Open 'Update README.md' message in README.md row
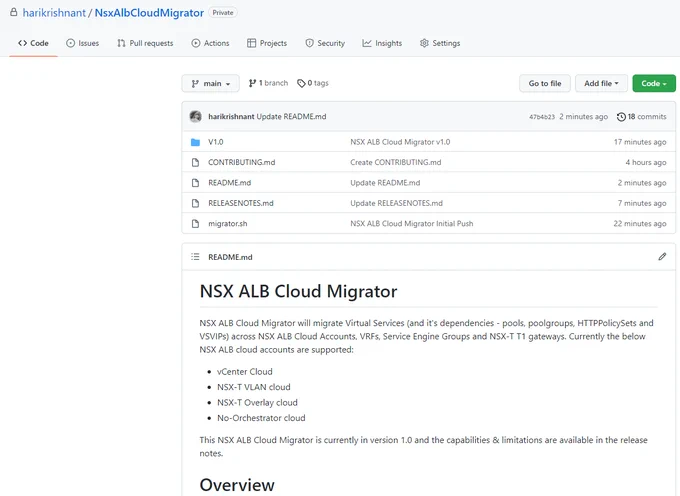Viewport: 680px width, 496px height. pos(385,183)
